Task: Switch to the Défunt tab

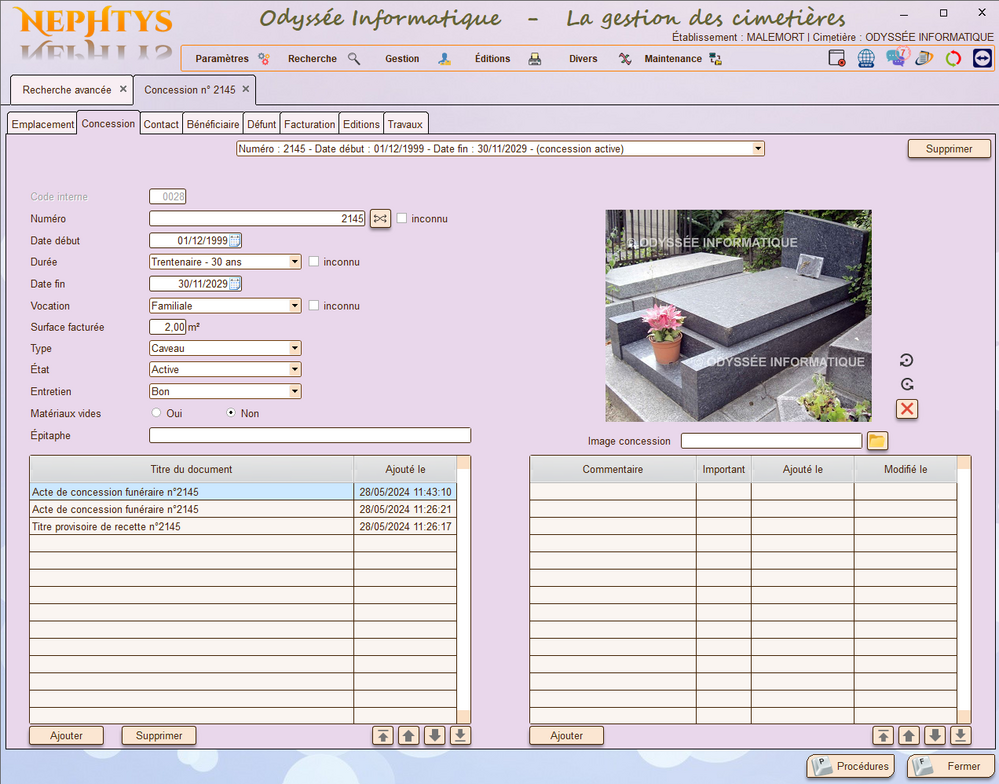Action: click(262, 124)
